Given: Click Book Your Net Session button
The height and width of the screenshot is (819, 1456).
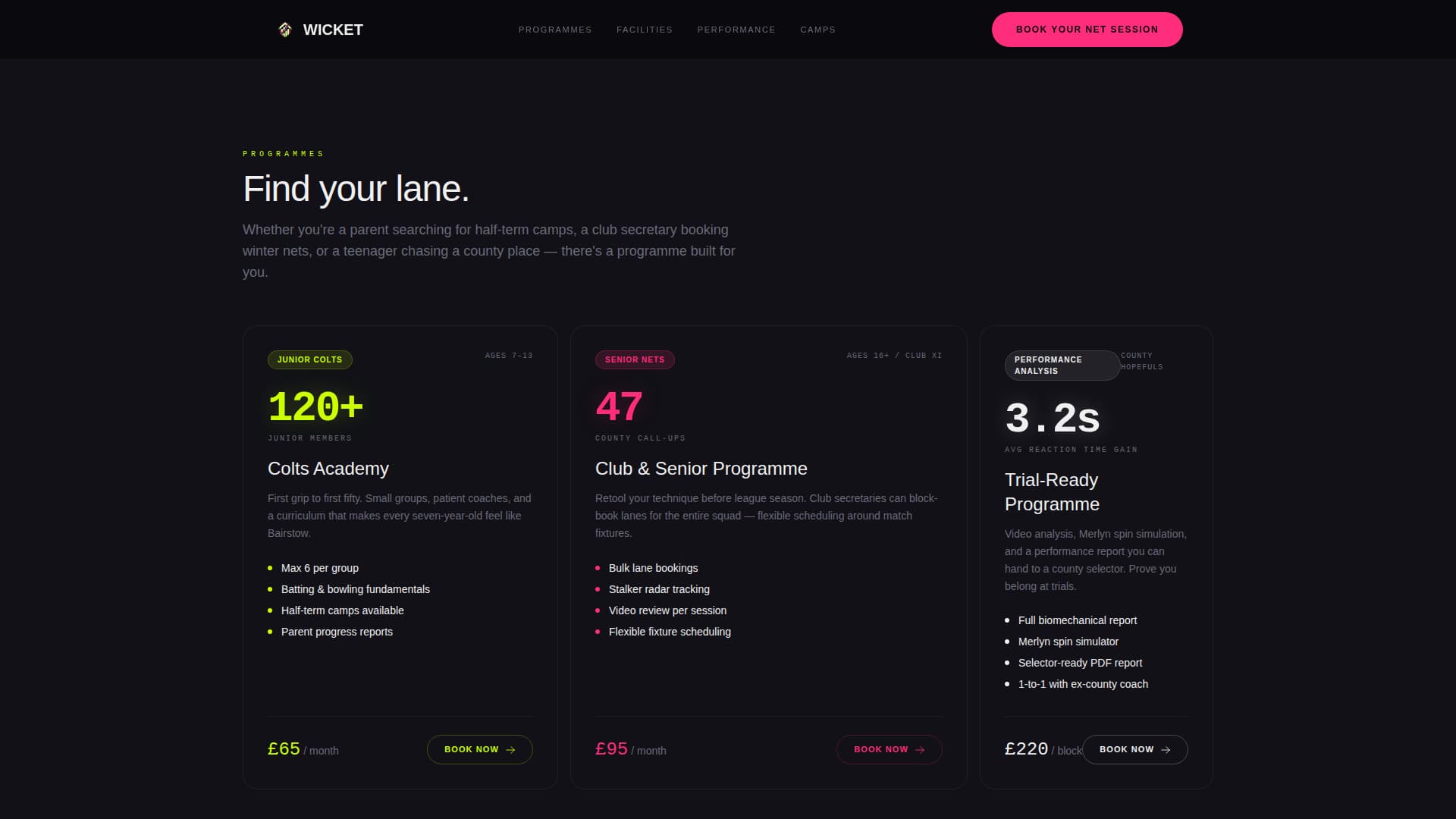Looking at the screenshot, I should 1087,30.
